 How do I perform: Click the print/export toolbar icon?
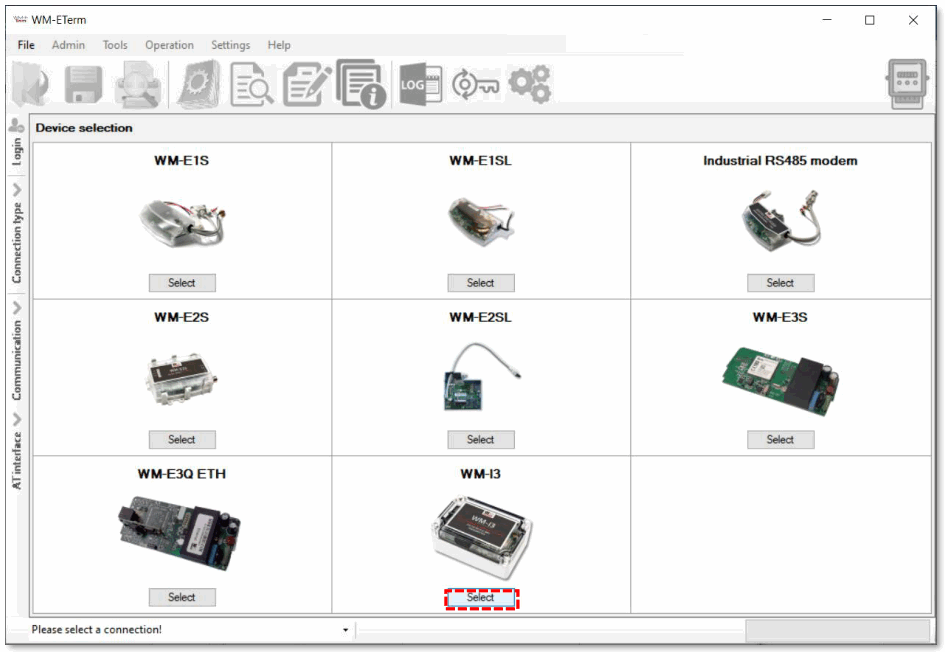pyautogui.click(x=138, y=84)
